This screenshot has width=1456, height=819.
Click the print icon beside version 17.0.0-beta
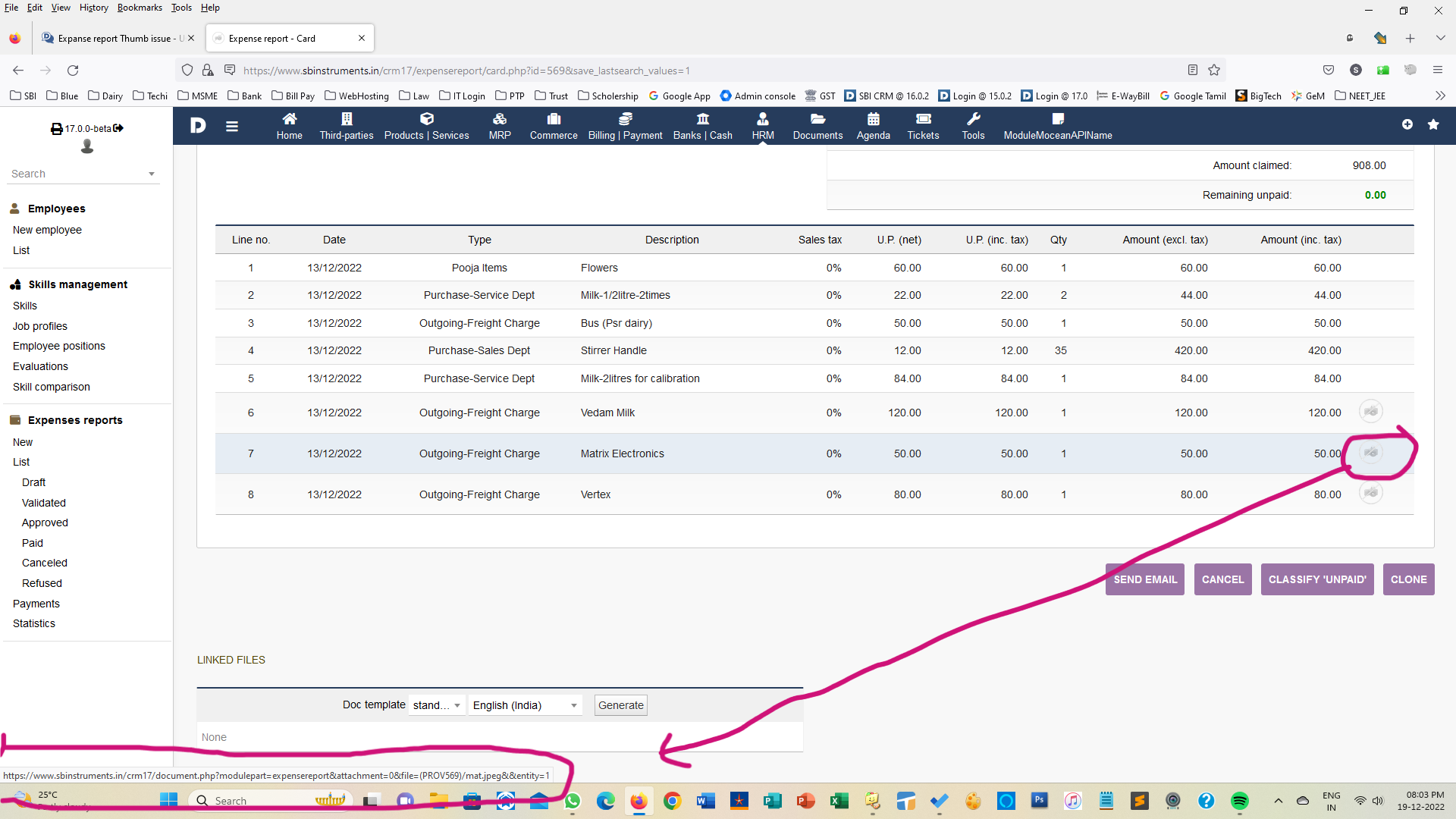[57, 129]
